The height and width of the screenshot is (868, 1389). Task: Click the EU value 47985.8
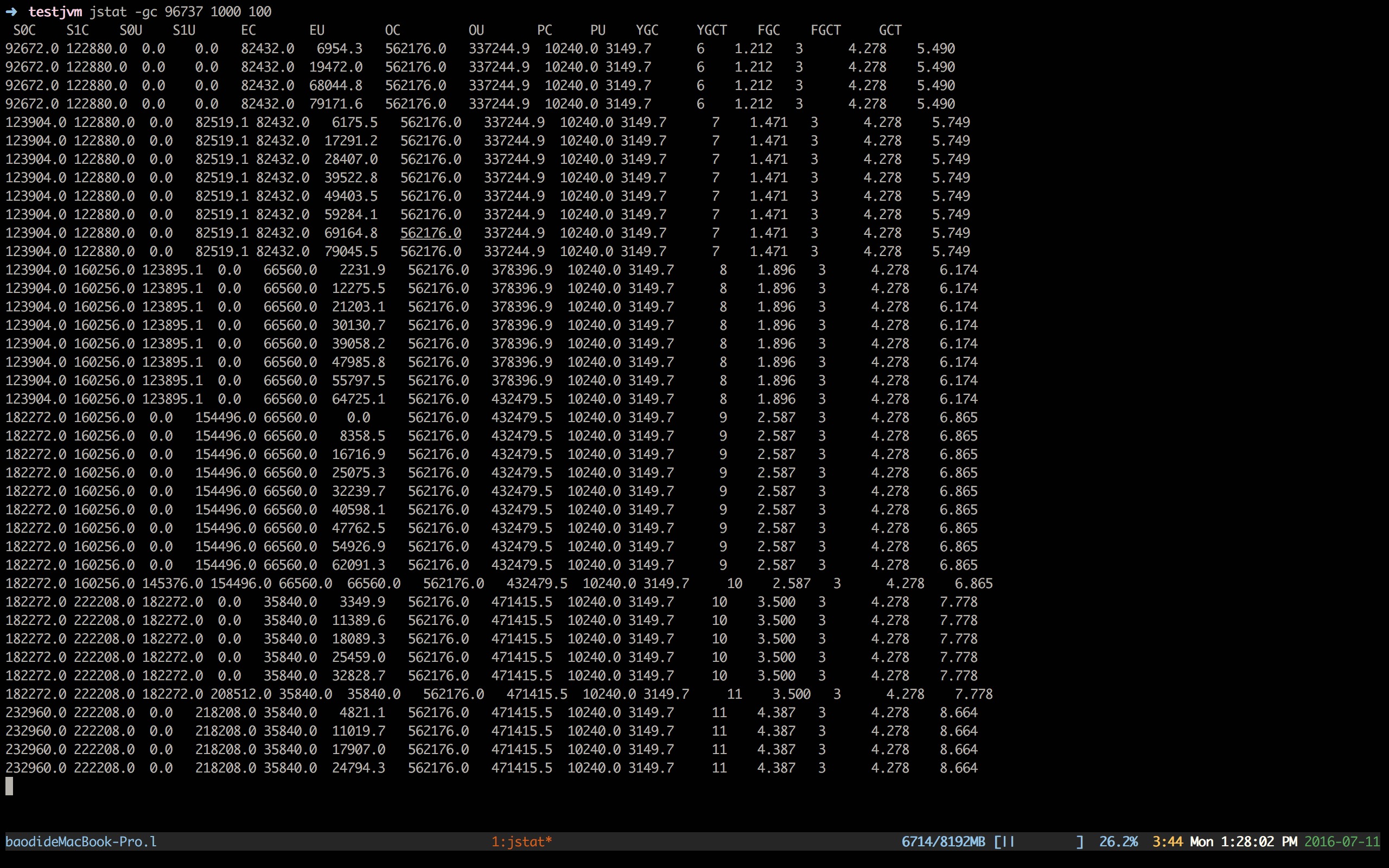[x=359, y=362]
